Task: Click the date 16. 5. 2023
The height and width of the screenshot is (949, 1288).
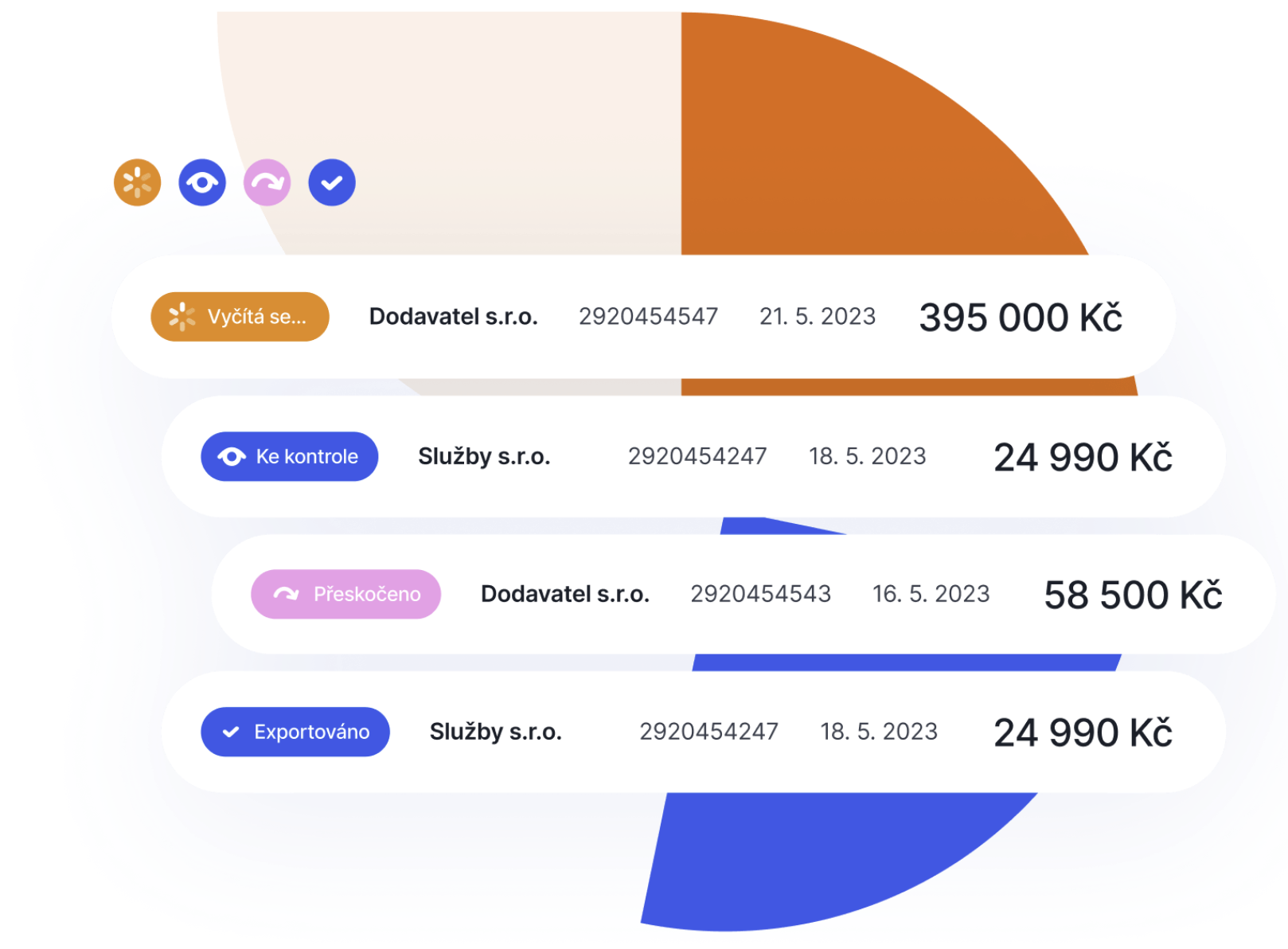Action: 931,594
